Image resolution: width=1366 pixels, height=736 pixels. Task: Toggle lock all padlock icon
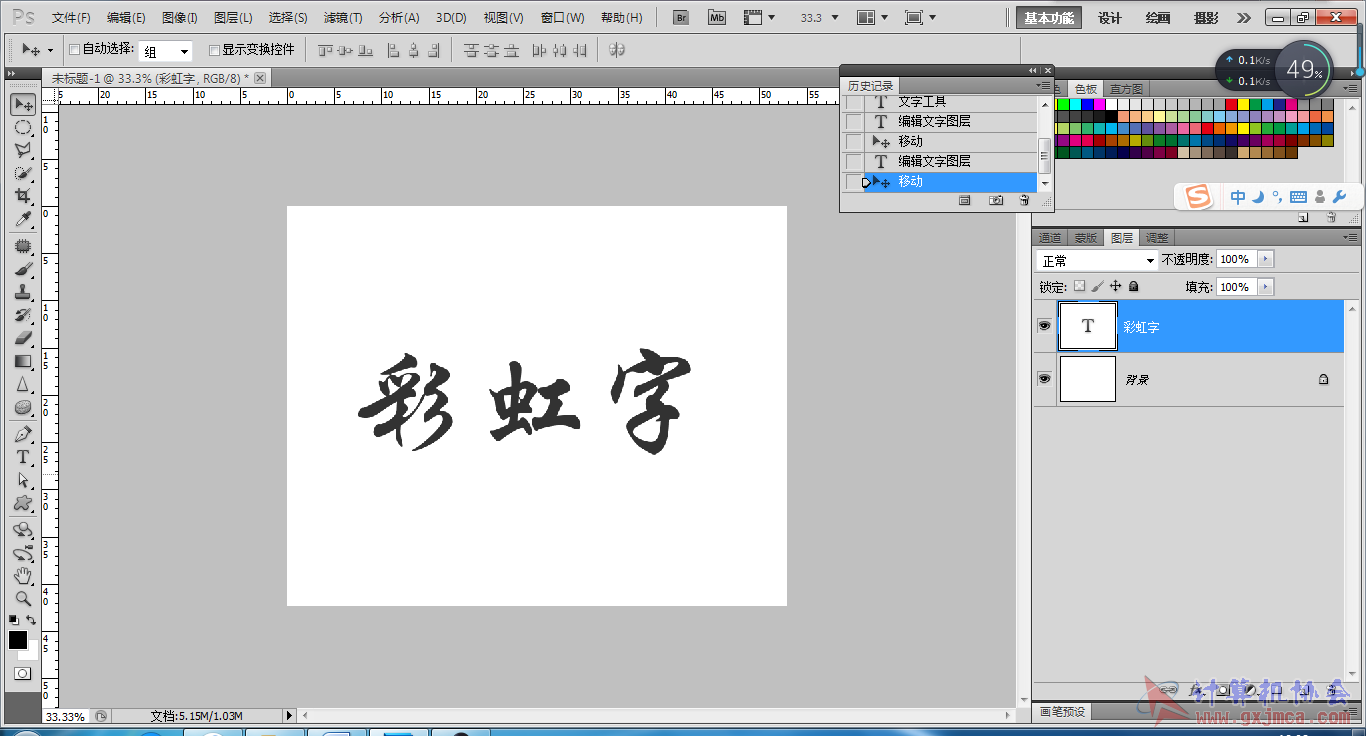click(x=1133, y=286)
